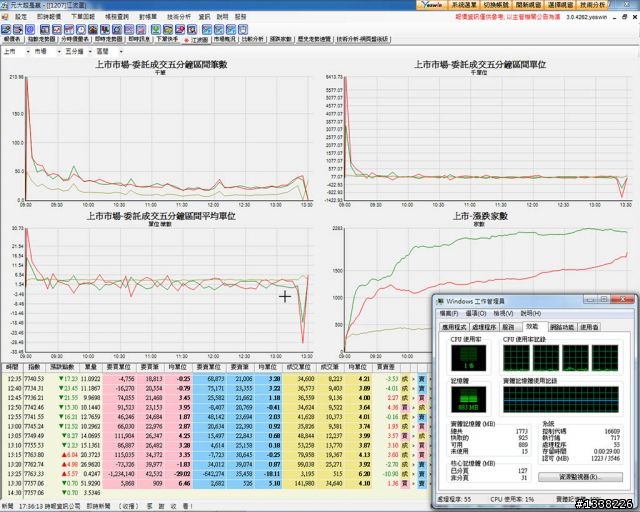Click the 上市市場-委託成交五分鐘區間筆數 chart title
The height and width of the screenshot is (512, 640).
(x=161, y=64)
